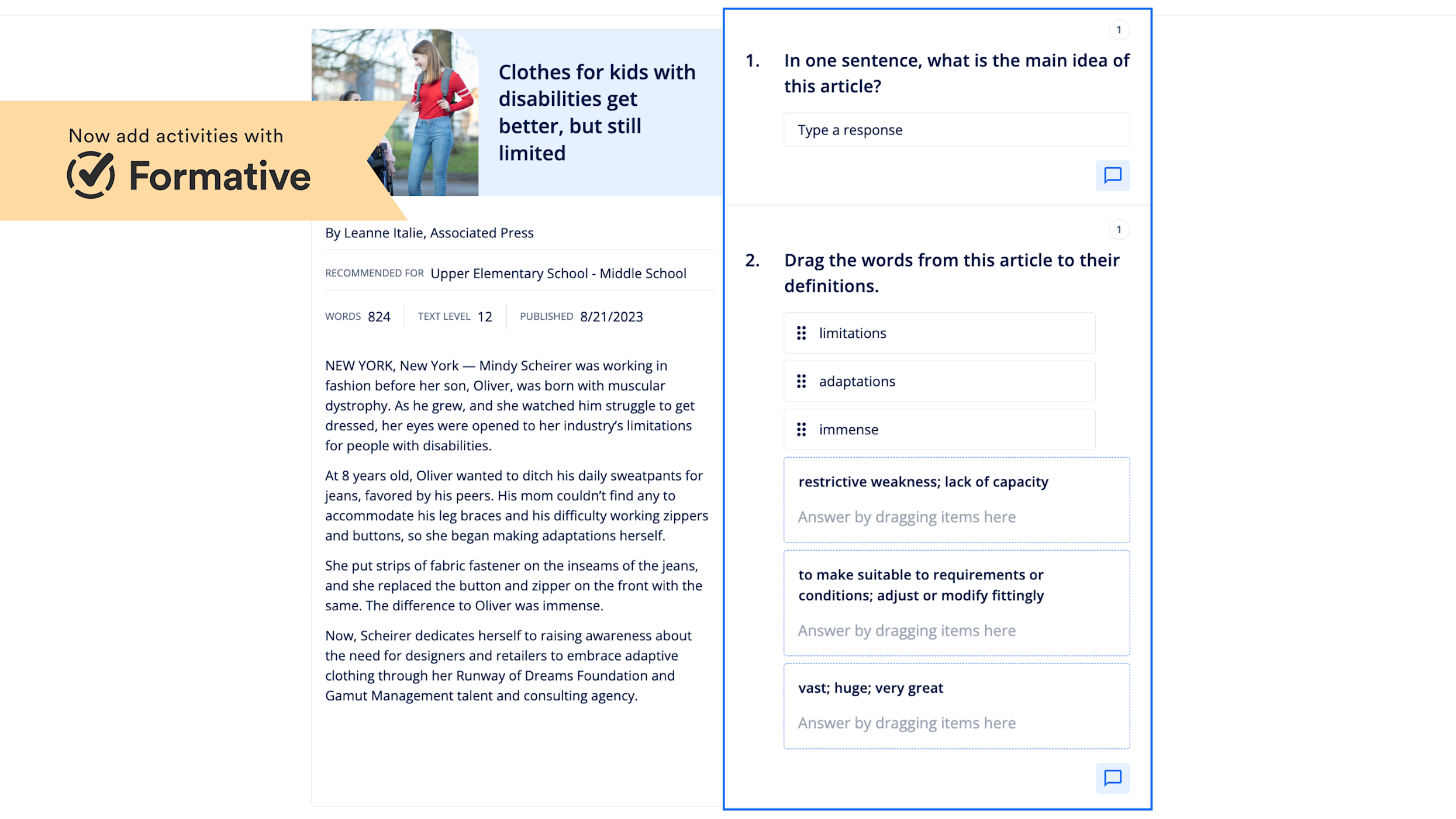The width and height of the screenshot is (1456, 819).
Task: Click the drag handle icon next to adaptations
Action: [x=801, y=381]
